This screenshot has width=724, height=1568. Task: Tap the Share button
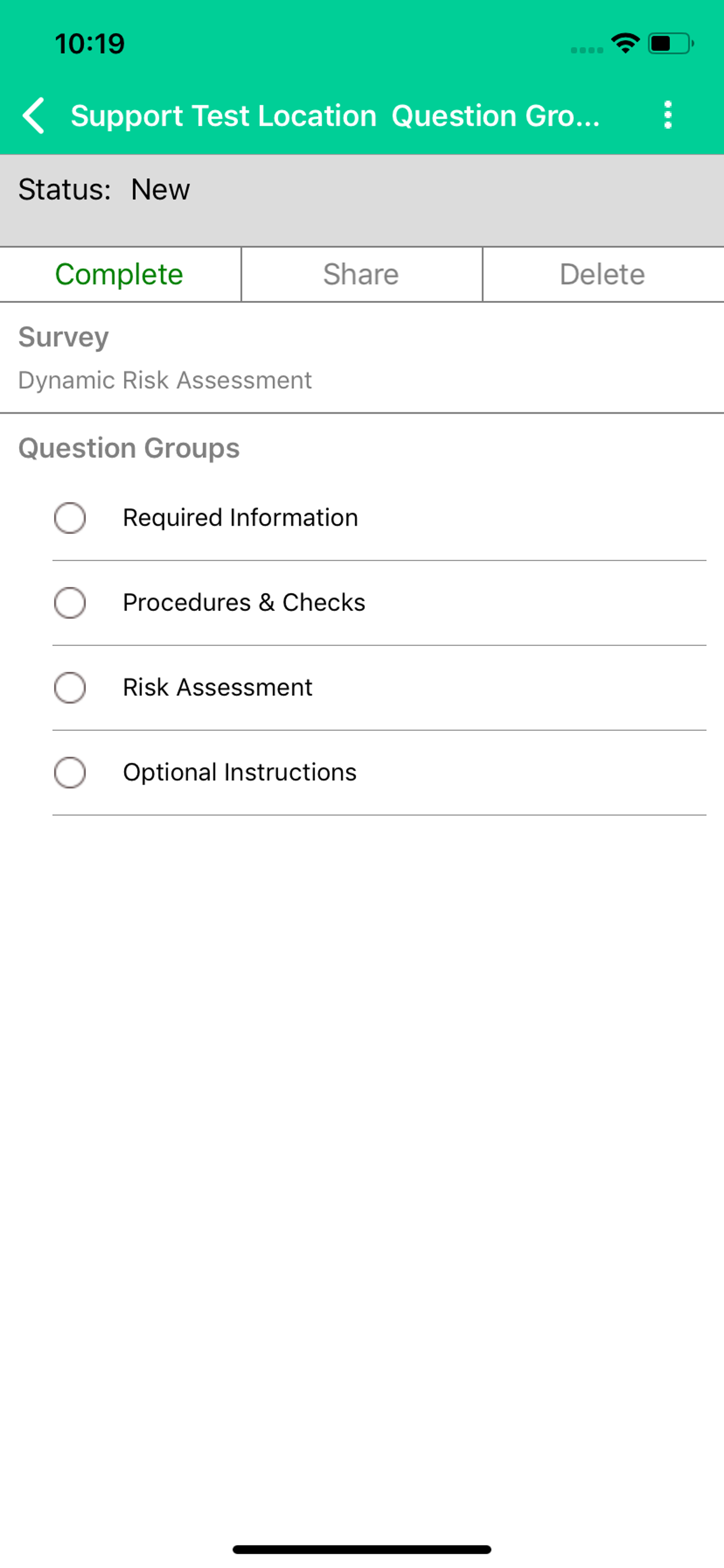(x=361, y=275)
